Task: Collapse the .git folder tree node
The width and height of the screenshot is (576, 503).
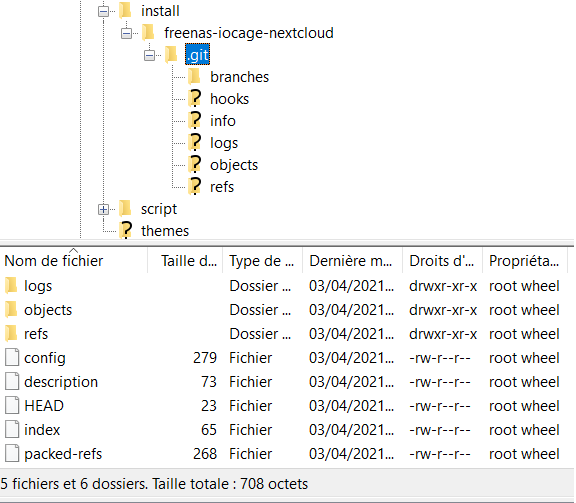Action: [x=149, y=55]
